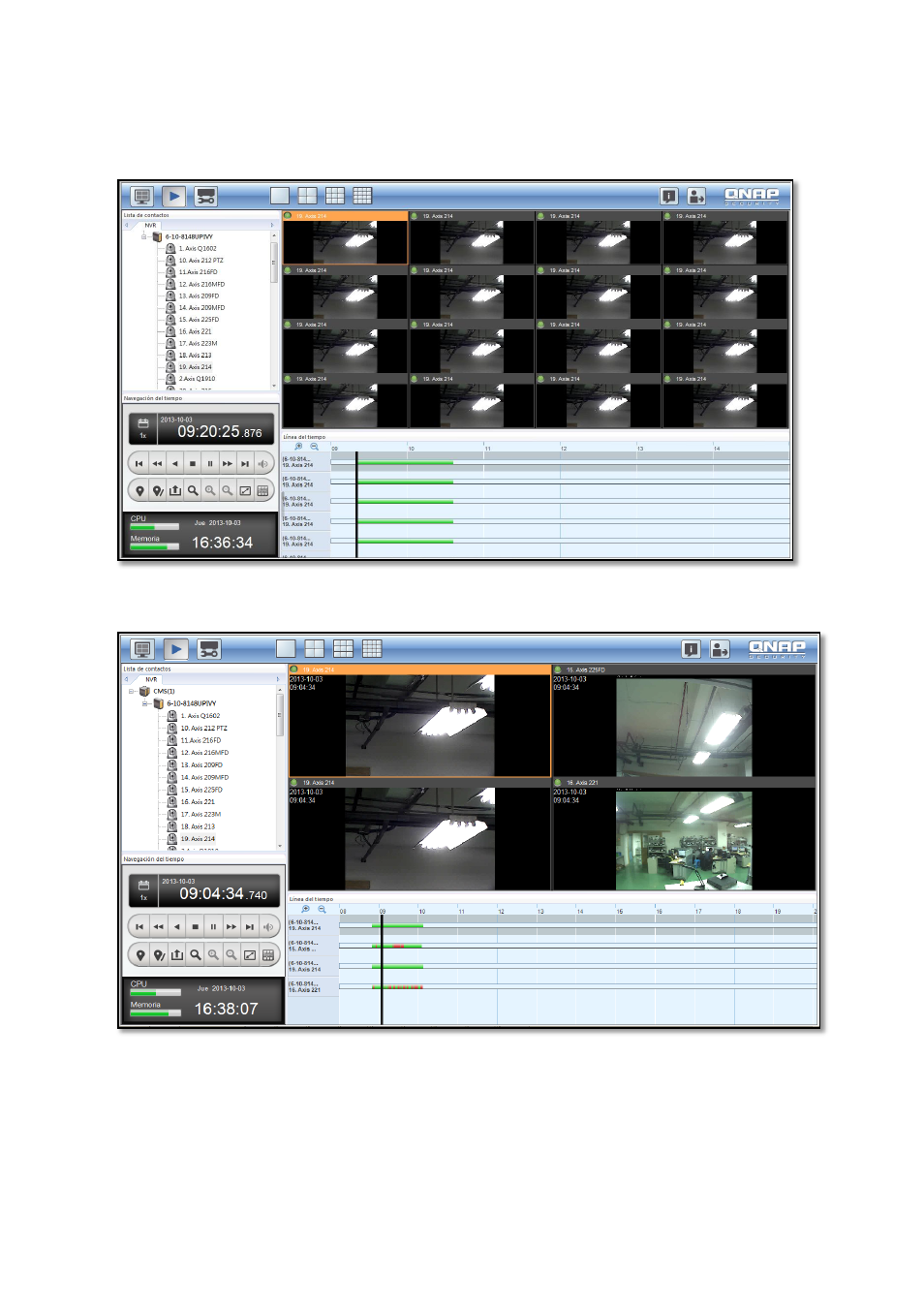The height and width of the screenshot is (1307, 924).
Task: Open search magnifier tool in upper screenshot
Action: pos(193,491)
